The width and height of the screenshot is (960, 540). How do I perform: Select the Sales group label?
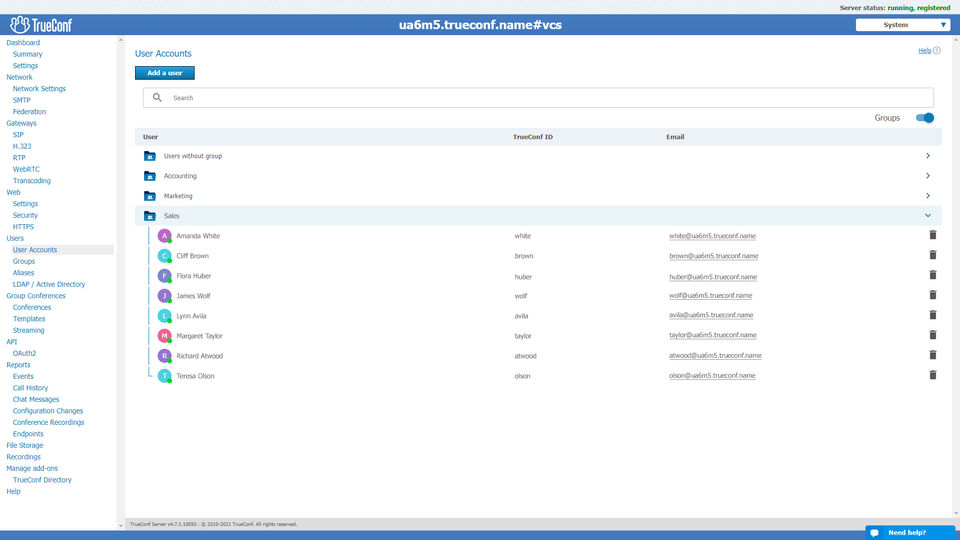pyautogui.click(x=171, y=216)
